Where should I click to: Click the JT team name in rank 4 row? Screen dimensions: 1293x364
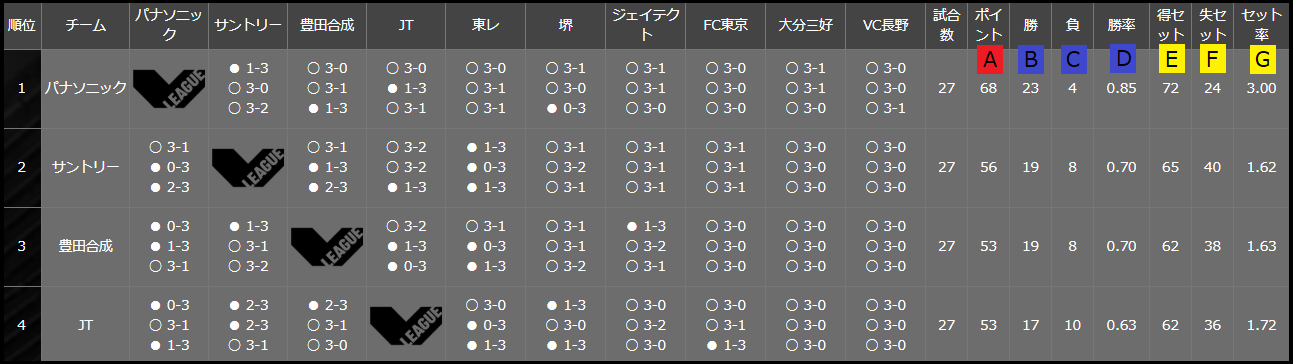point(86,326)
